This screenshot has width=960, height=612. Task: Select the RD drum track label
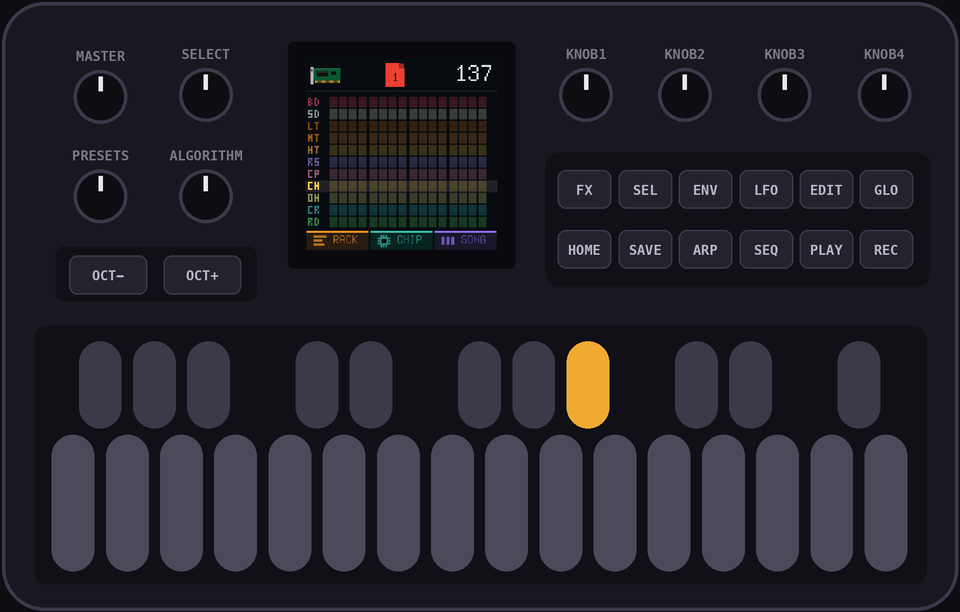click(313, 222)
